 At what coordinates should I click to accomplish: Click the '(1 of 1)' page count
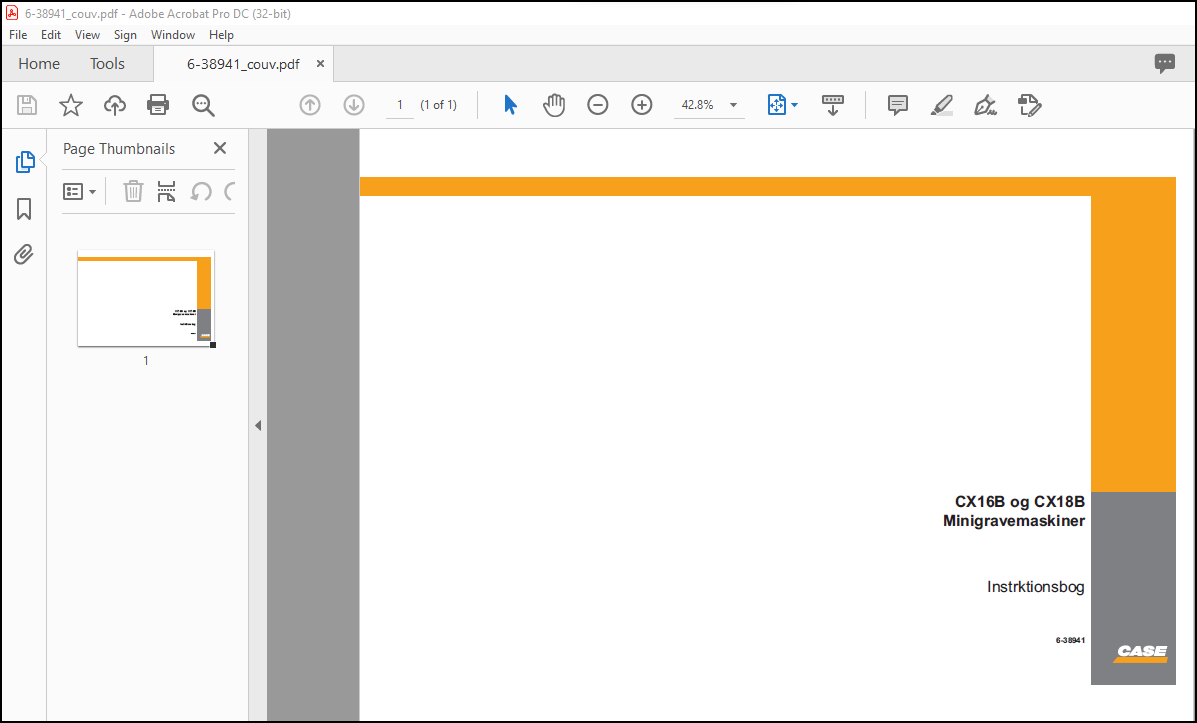pyautogui.click(x=438, y=105)
